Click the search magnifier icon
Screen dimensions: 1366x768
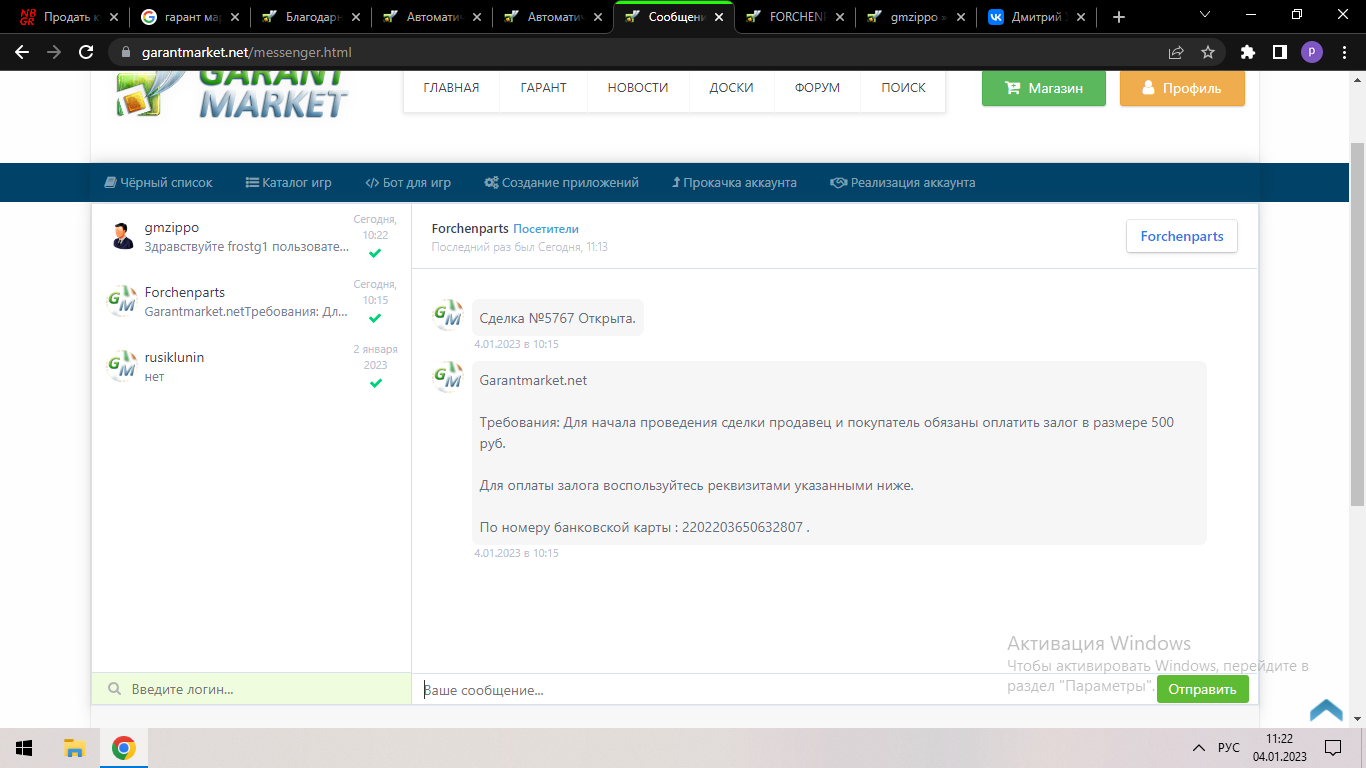click(x=115, y=689)
